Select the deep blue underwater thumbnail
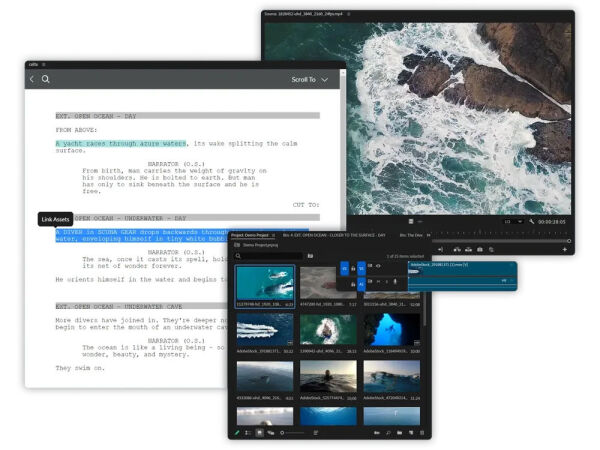Screen dimensions: 600x450 (x=328, y=416)
